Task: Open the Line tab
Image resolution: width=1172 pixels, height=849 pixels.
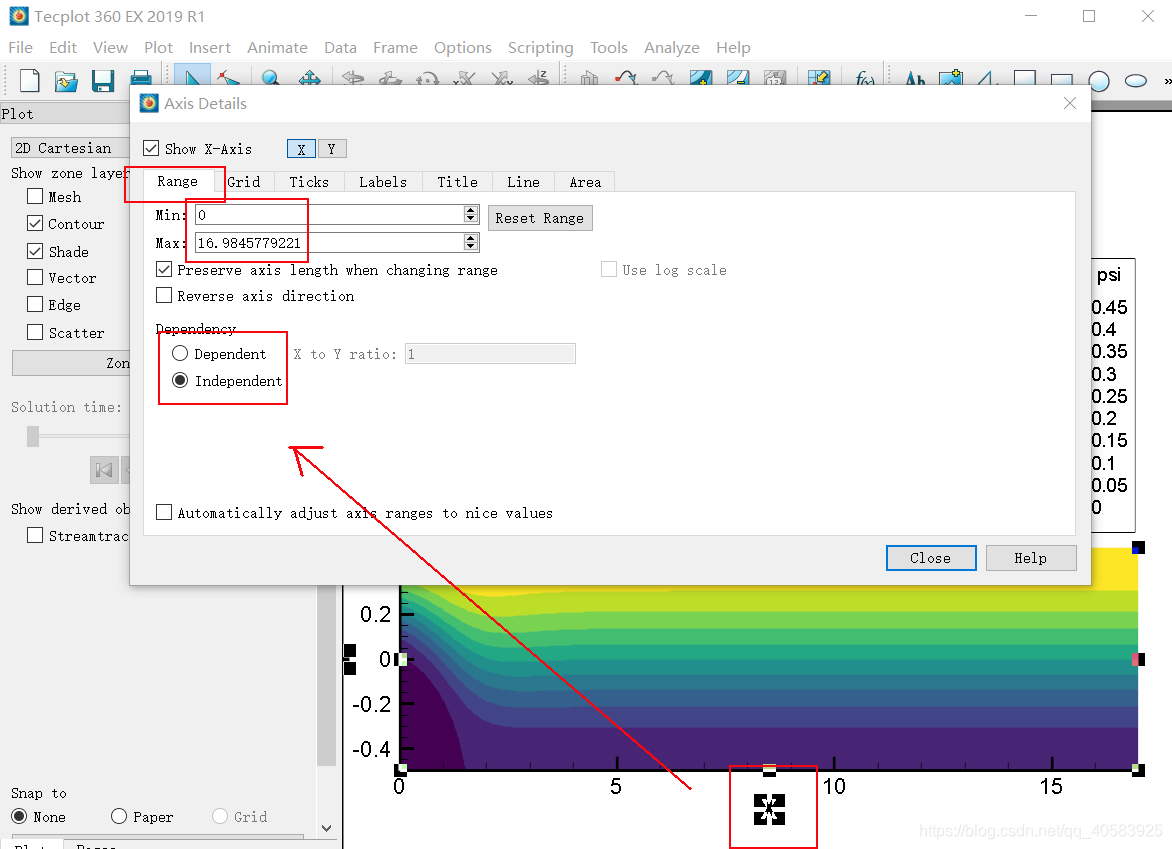Action: 523,182
